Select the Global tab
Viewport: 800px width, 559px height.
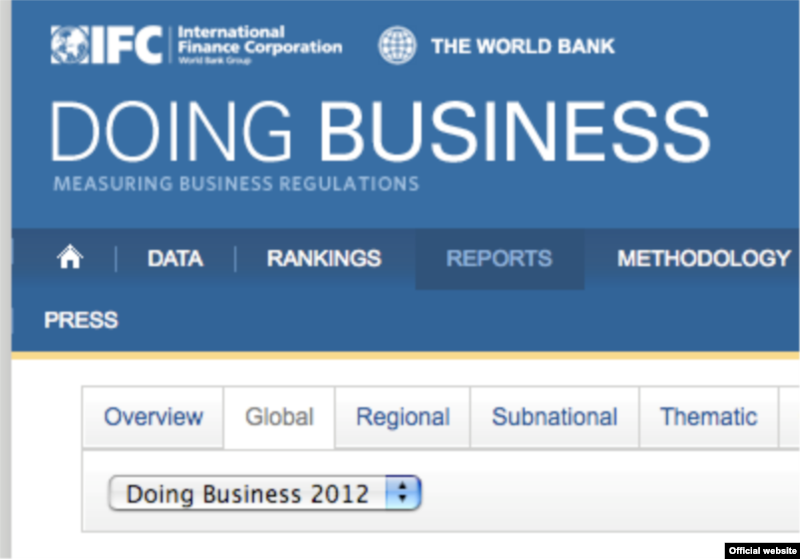(x=279, y=417)
